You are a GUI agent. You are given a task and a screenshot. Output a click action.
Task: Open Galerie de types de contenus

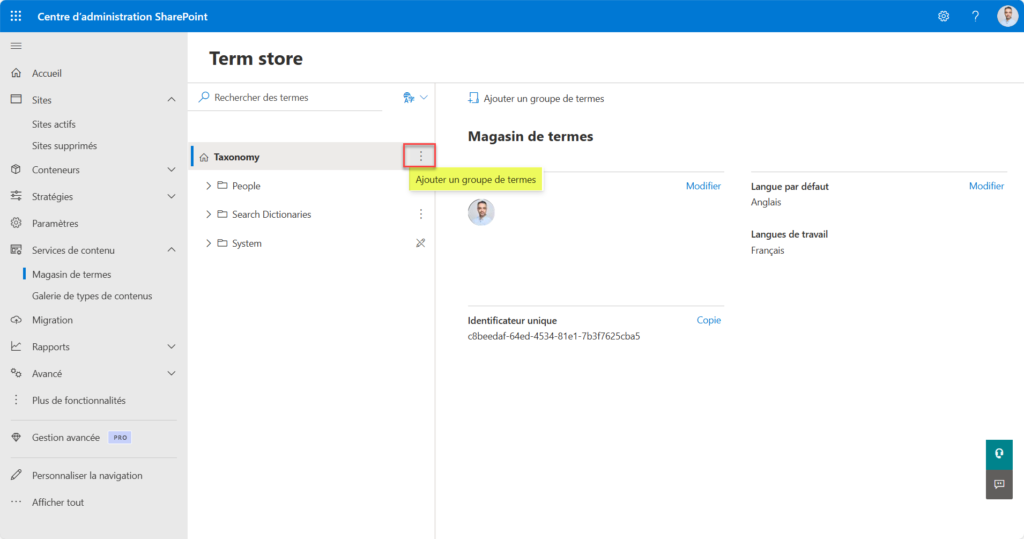point(92,296)
